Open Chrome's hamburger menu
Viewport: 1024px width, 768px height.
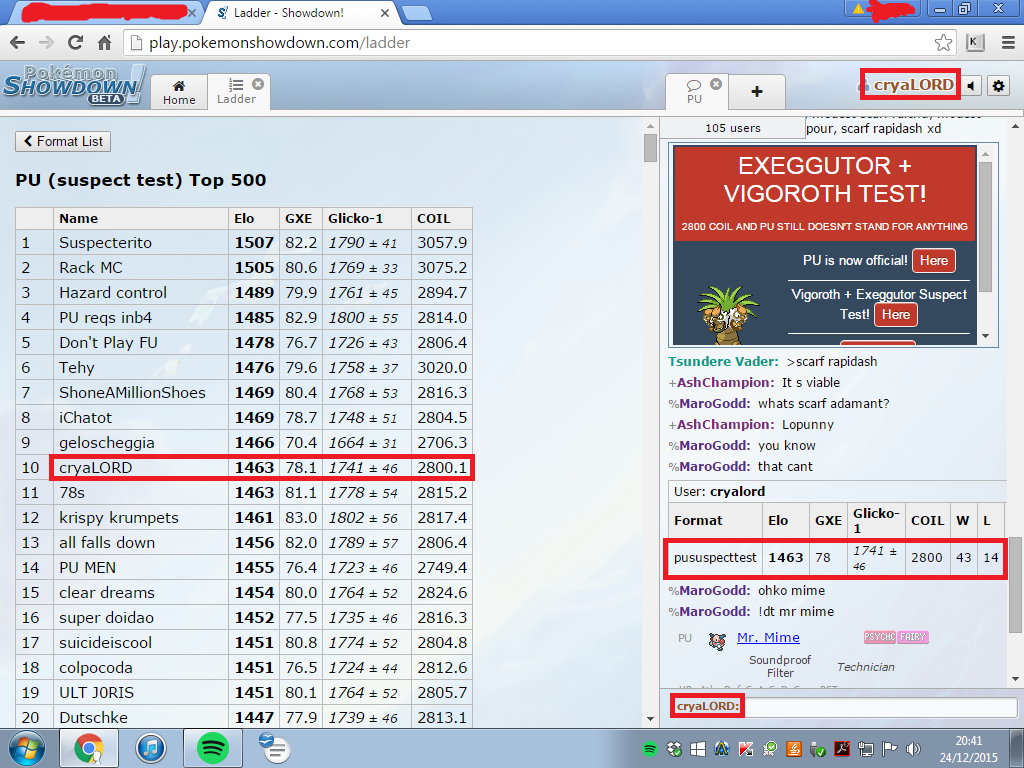pos(1005,43)
